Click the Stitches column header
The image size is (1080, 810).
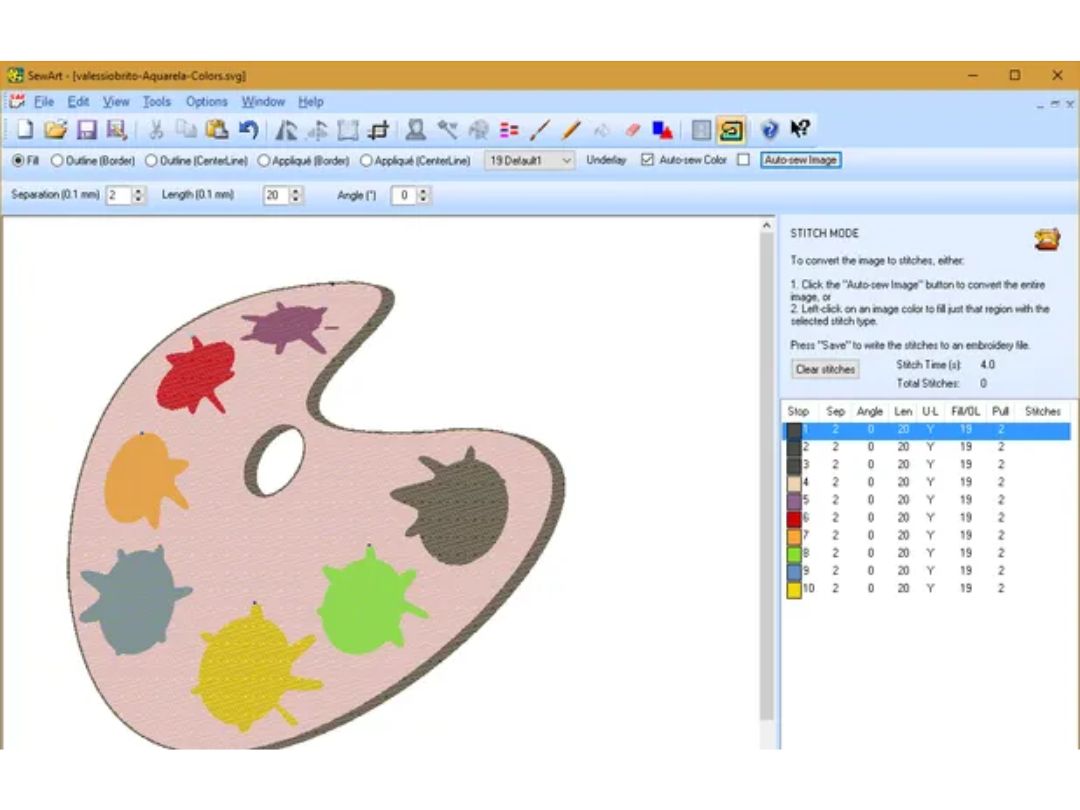tap(1042, 411)
